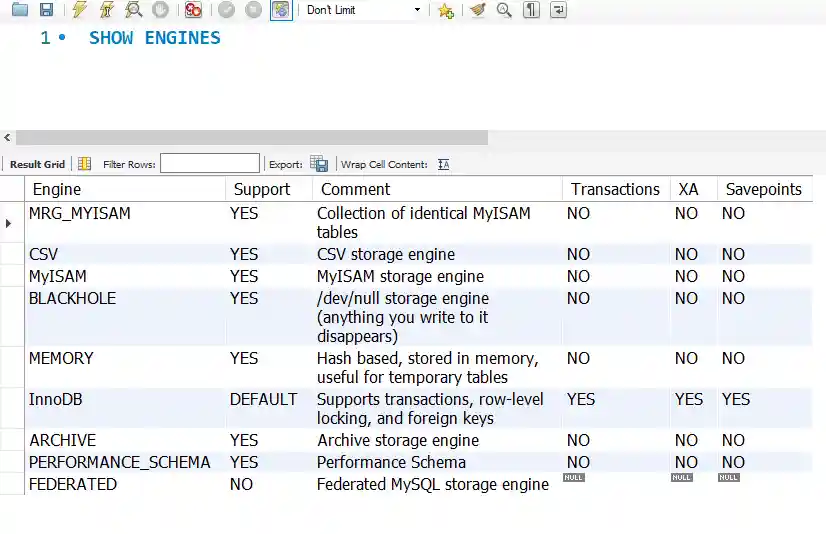826x534 pixels.
Task: Toggle the auto-commit mode icon
Action: coord(281,9)
